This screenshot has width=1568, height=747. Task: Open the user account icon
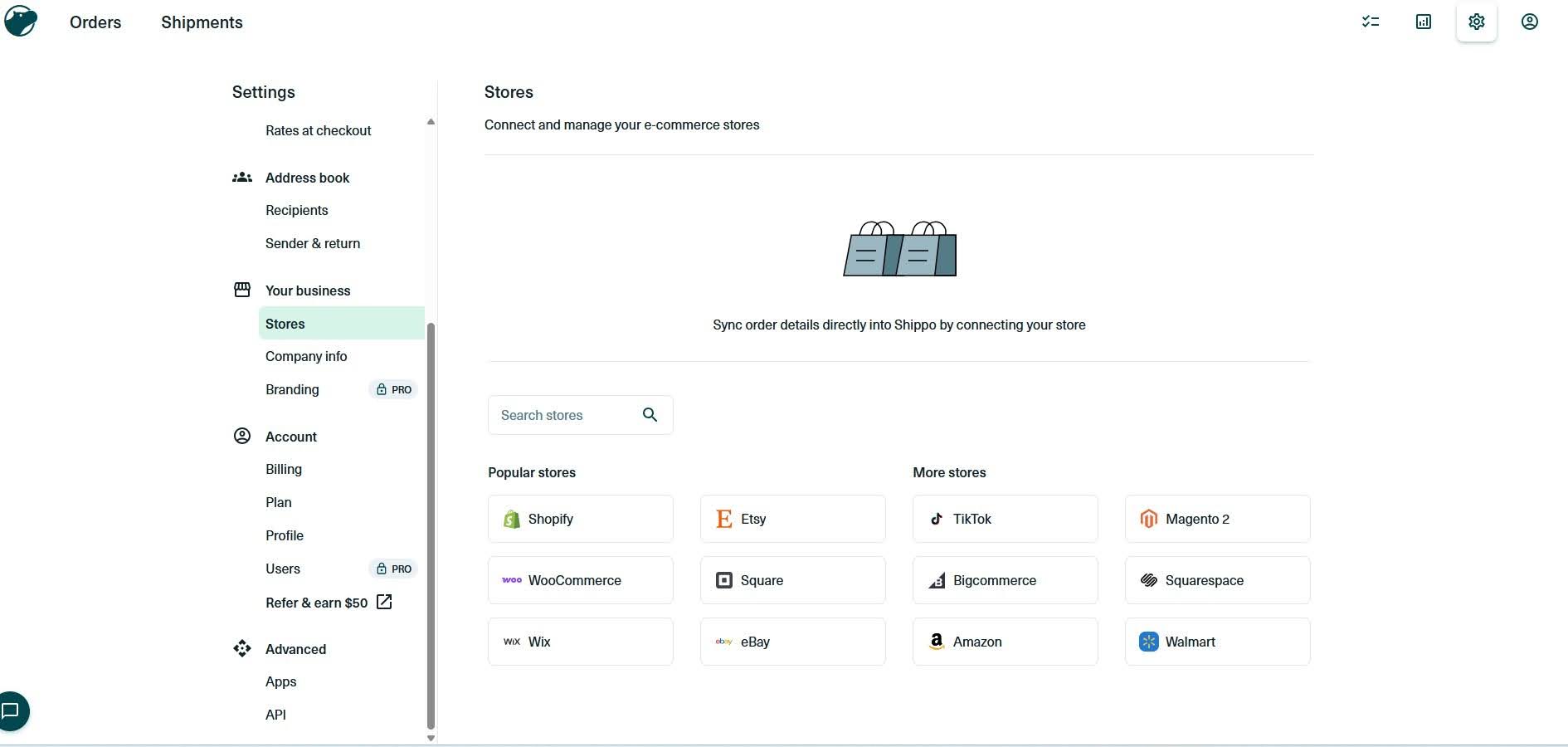click(x=1530, y=22)
